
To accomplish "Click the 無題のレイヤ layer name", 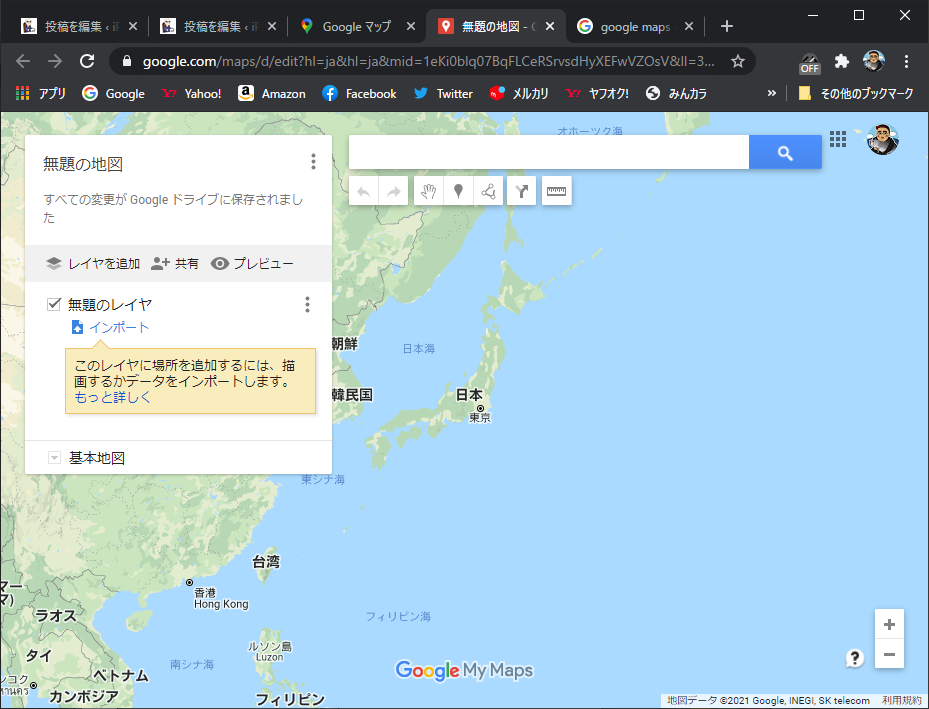I will (x=110, y=304).
